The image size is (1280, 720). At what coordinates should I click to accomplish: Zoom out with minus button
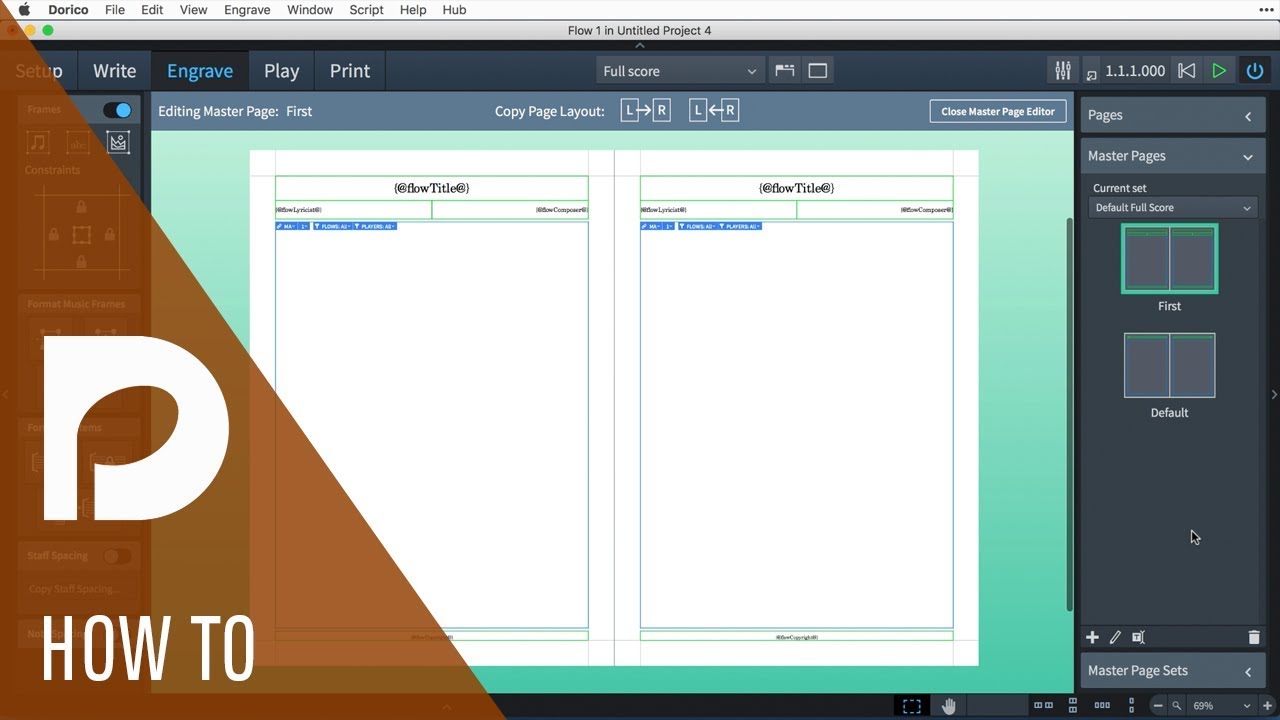(x=1158, y=706)
